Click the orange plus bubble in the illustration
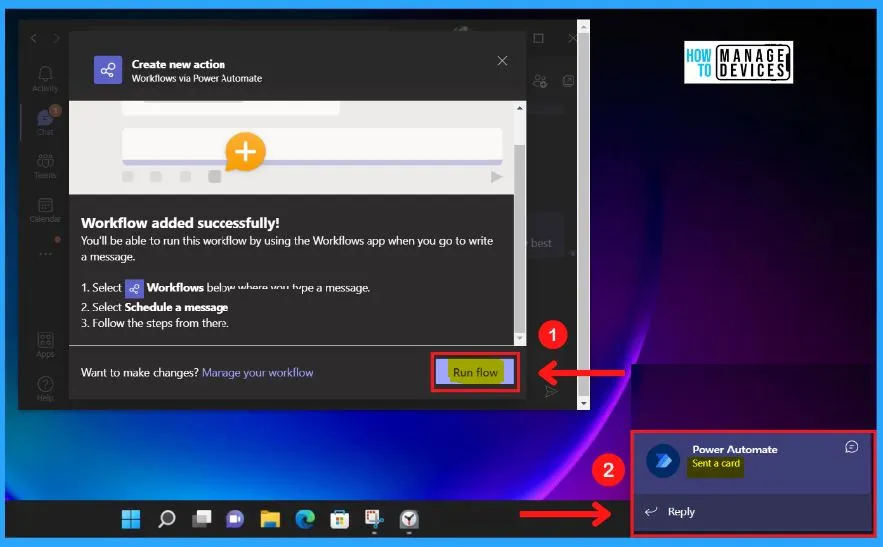 [245, 151]
